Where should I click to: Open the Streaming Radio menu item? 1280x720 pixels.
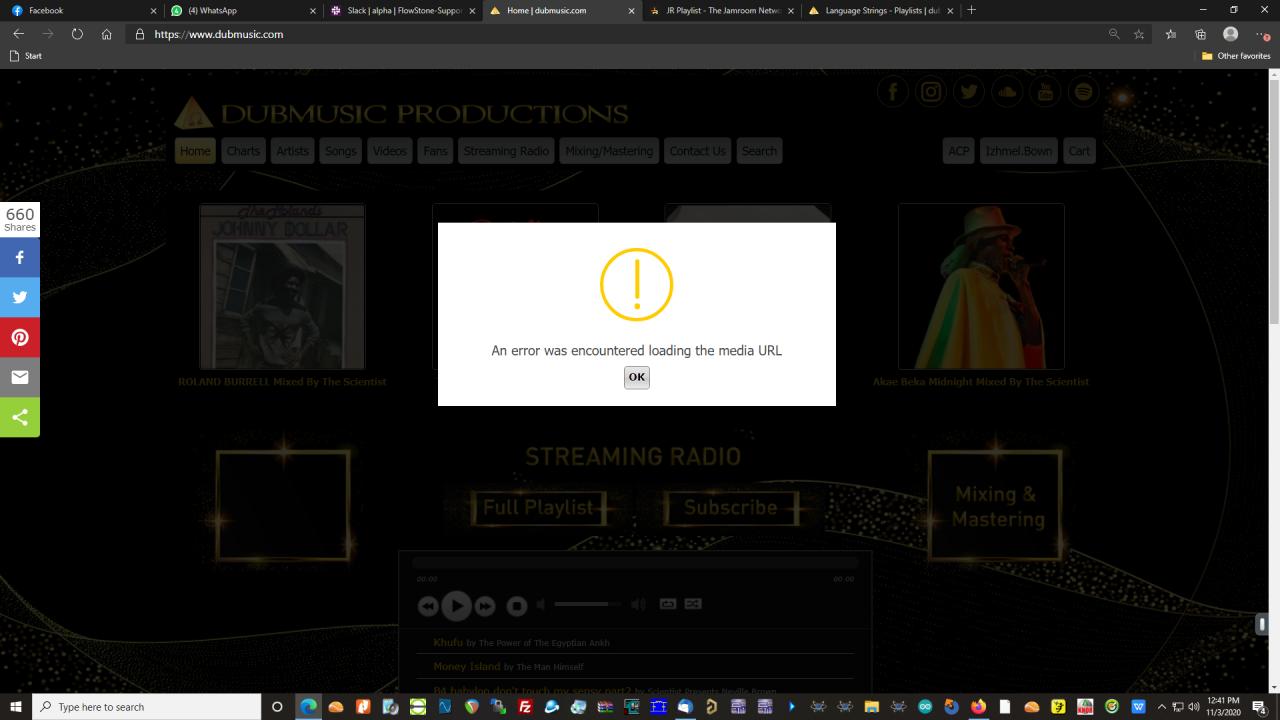506,151
